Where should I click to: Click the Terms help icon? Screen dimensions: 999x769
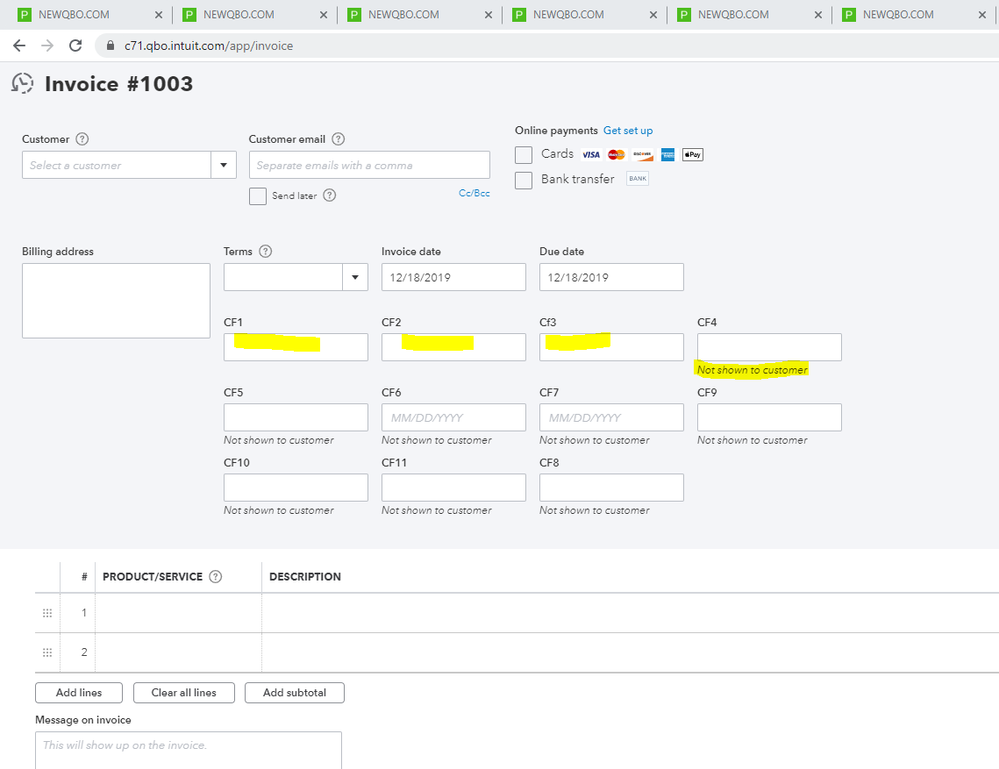coord(266,251)
